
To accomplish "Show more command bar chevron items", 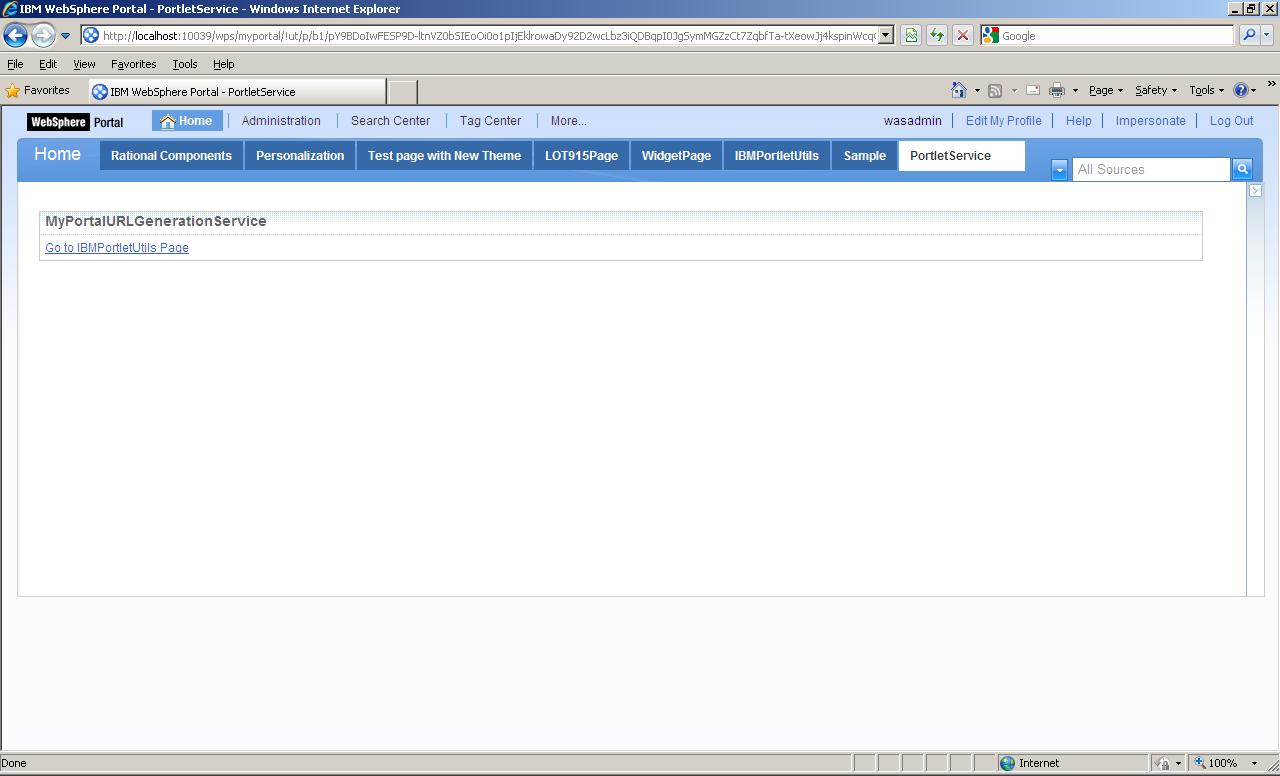I will [1272, 86].
